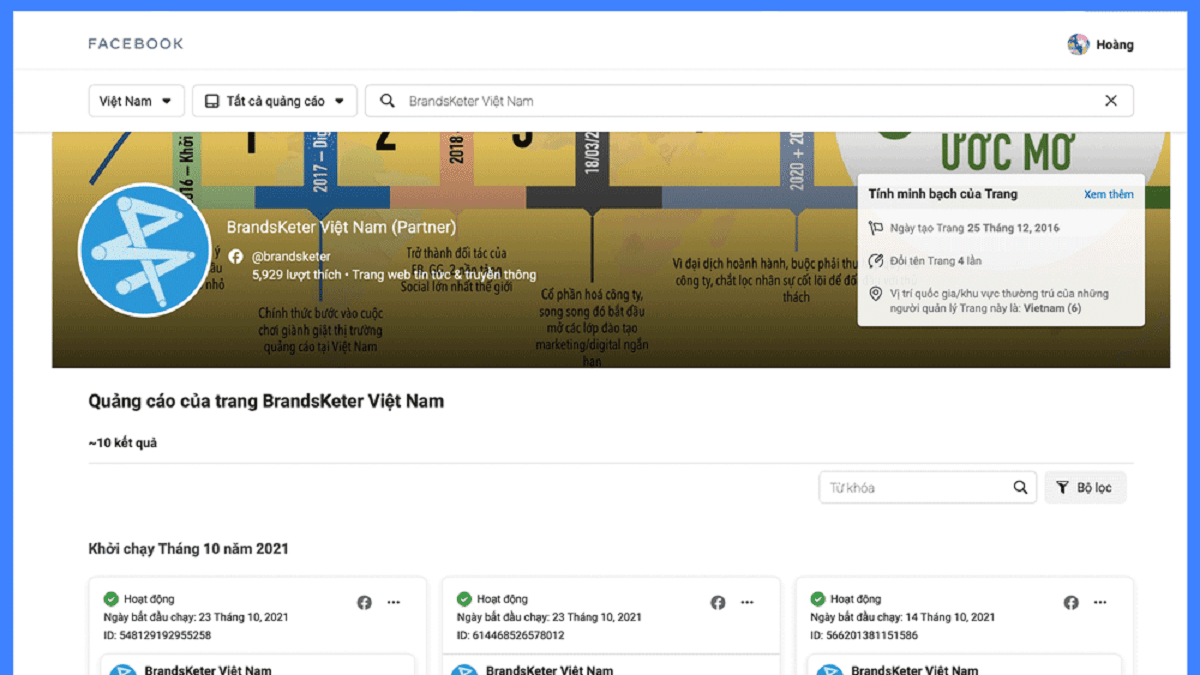Click the Xem thêm link

pyautogui.click(x=1108, y=194)
